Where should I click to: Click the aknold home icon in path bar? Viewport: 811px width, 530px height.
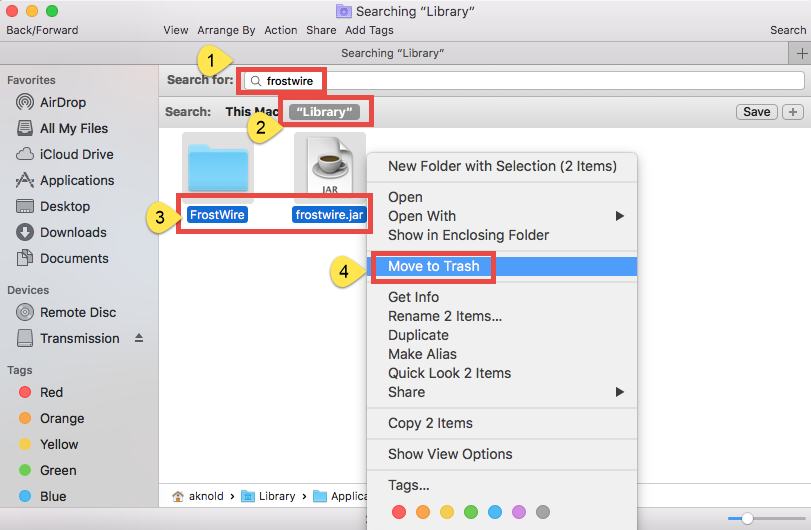pos(178,496)
